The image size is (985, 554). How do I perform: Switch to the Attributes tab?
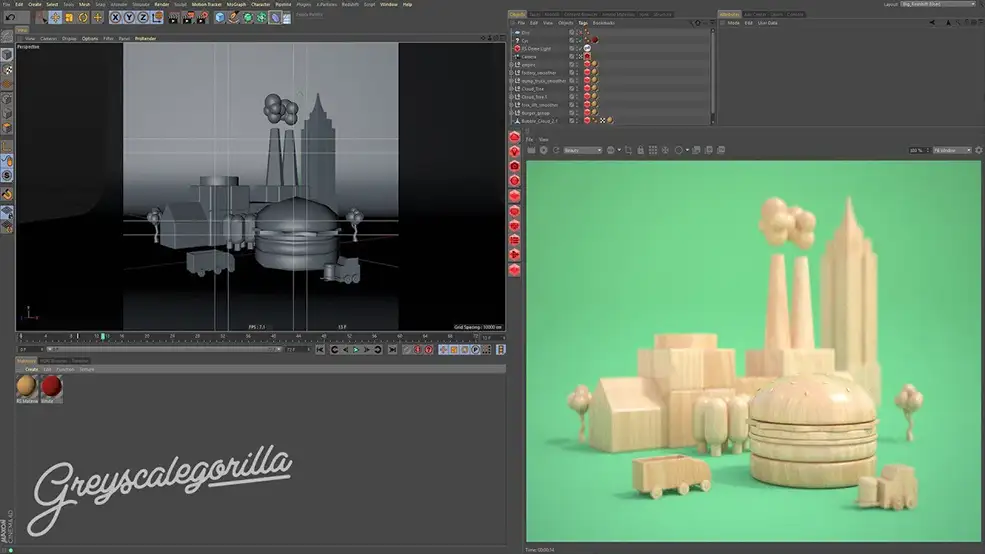[729, 14]
